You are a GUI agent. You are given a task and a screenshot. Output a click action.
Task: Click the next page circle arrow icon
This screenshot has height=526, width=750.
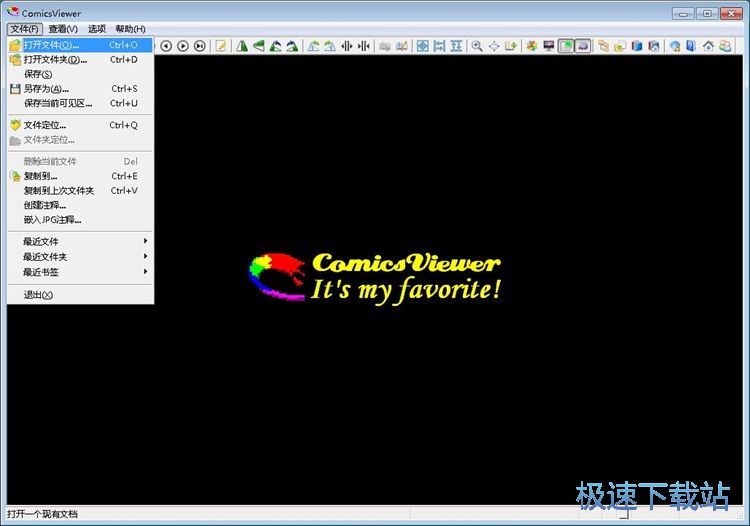(x=183, y=46)
